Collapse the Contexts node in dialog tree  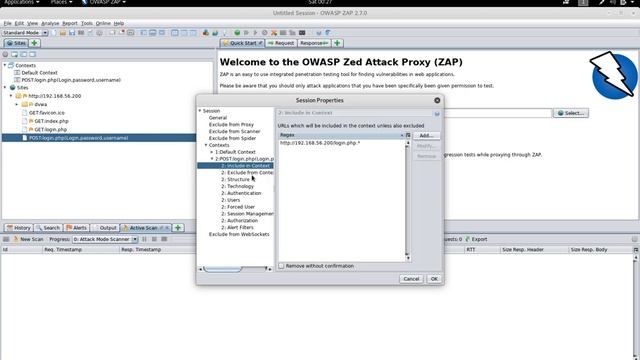pos(206,145)
